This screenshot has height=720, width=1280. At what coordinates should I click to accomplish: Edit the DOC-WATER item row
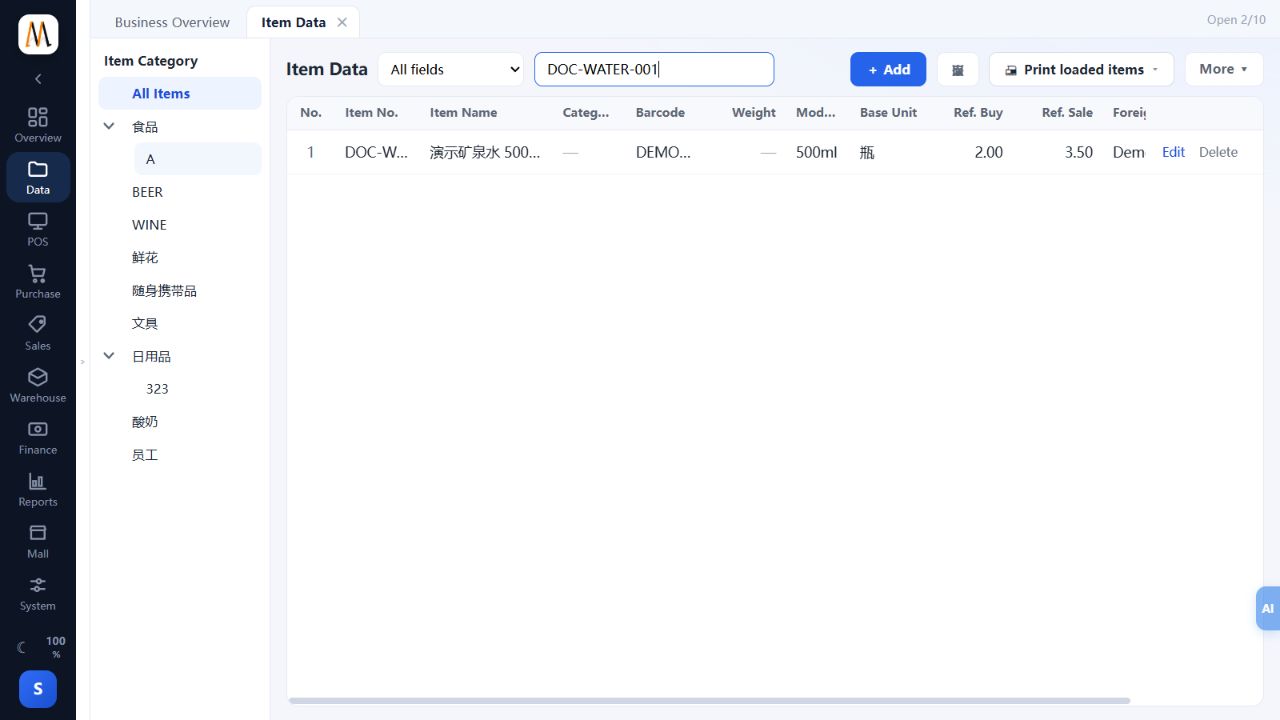tap(1173, 152)
